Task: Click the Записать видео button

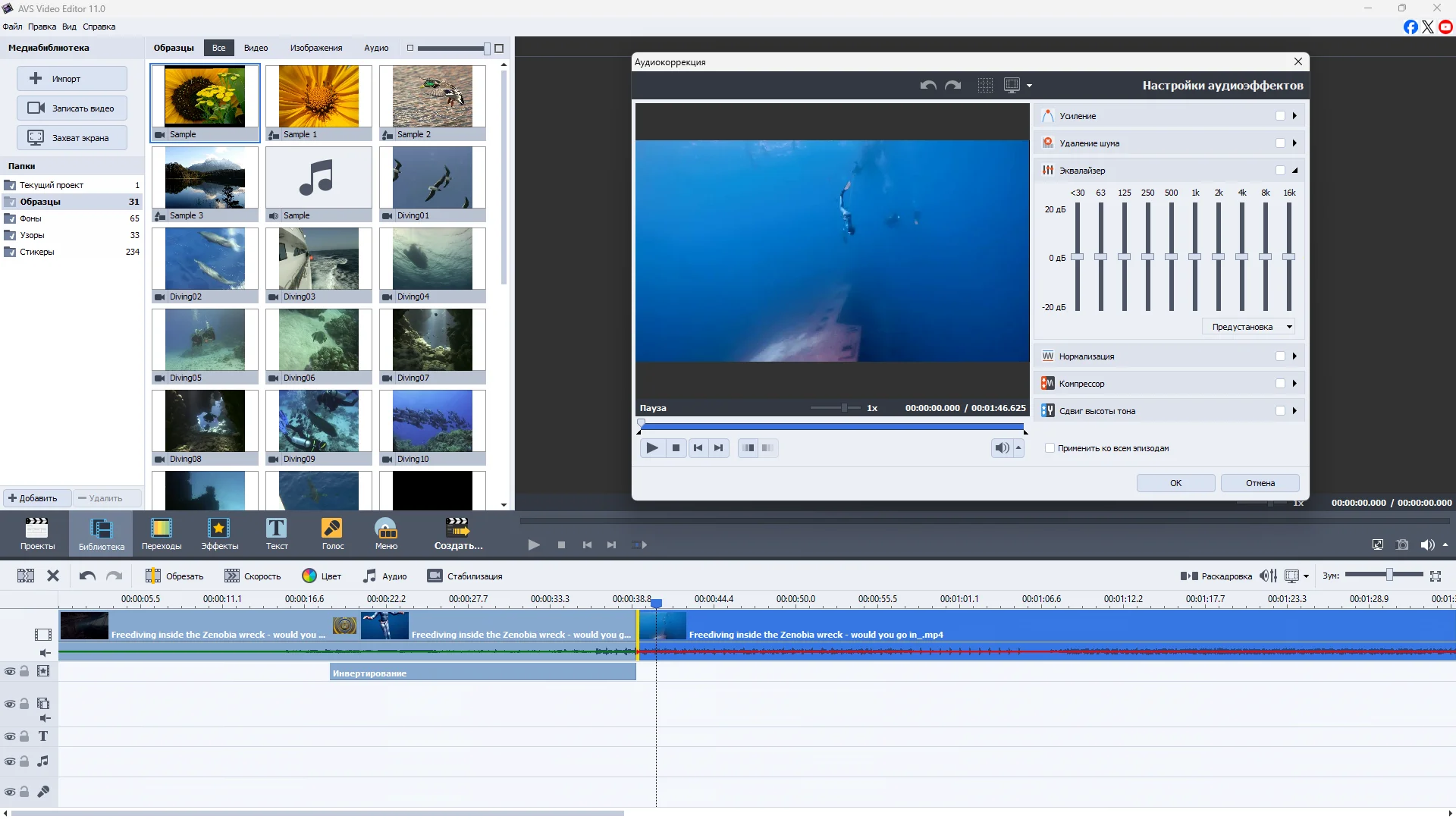Action: 72,108
